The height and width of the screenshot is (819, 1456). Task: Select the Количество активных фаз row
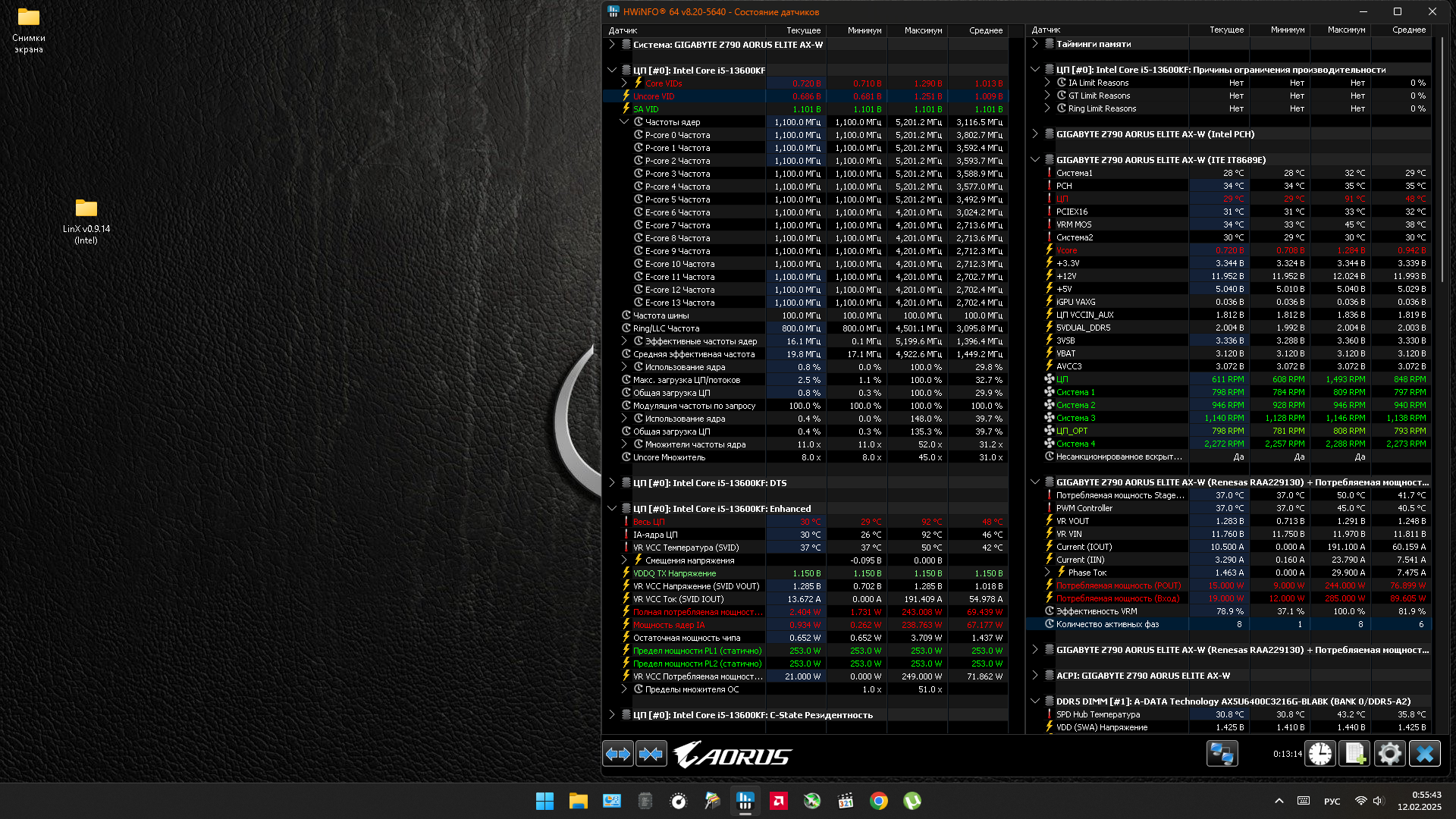[1107, 624]
